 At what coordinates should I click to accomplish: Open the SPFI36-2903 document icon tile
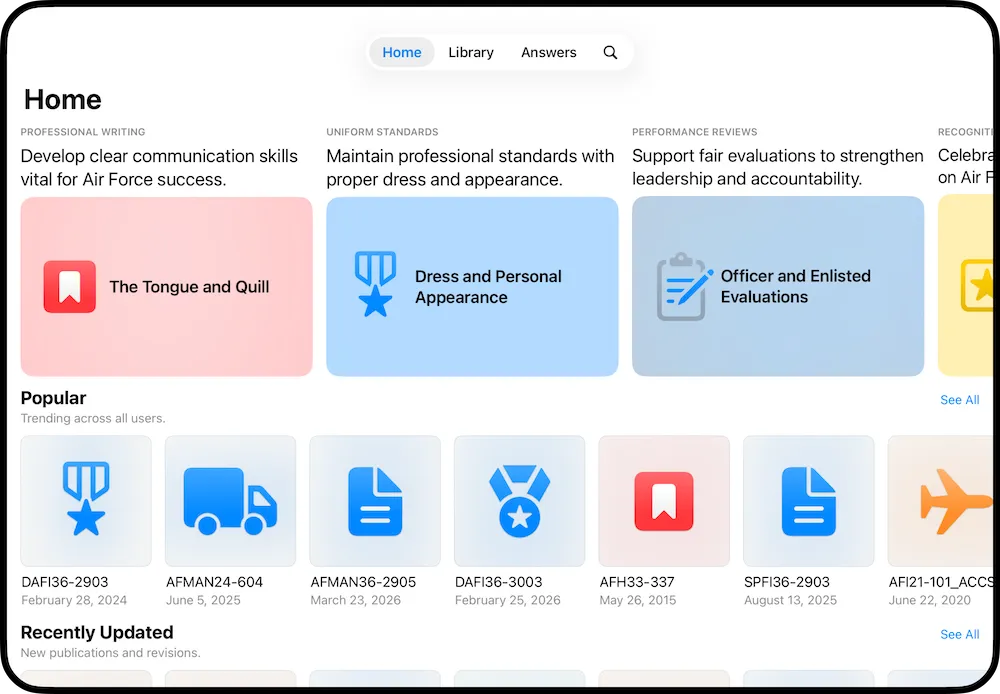coord(809,501)
